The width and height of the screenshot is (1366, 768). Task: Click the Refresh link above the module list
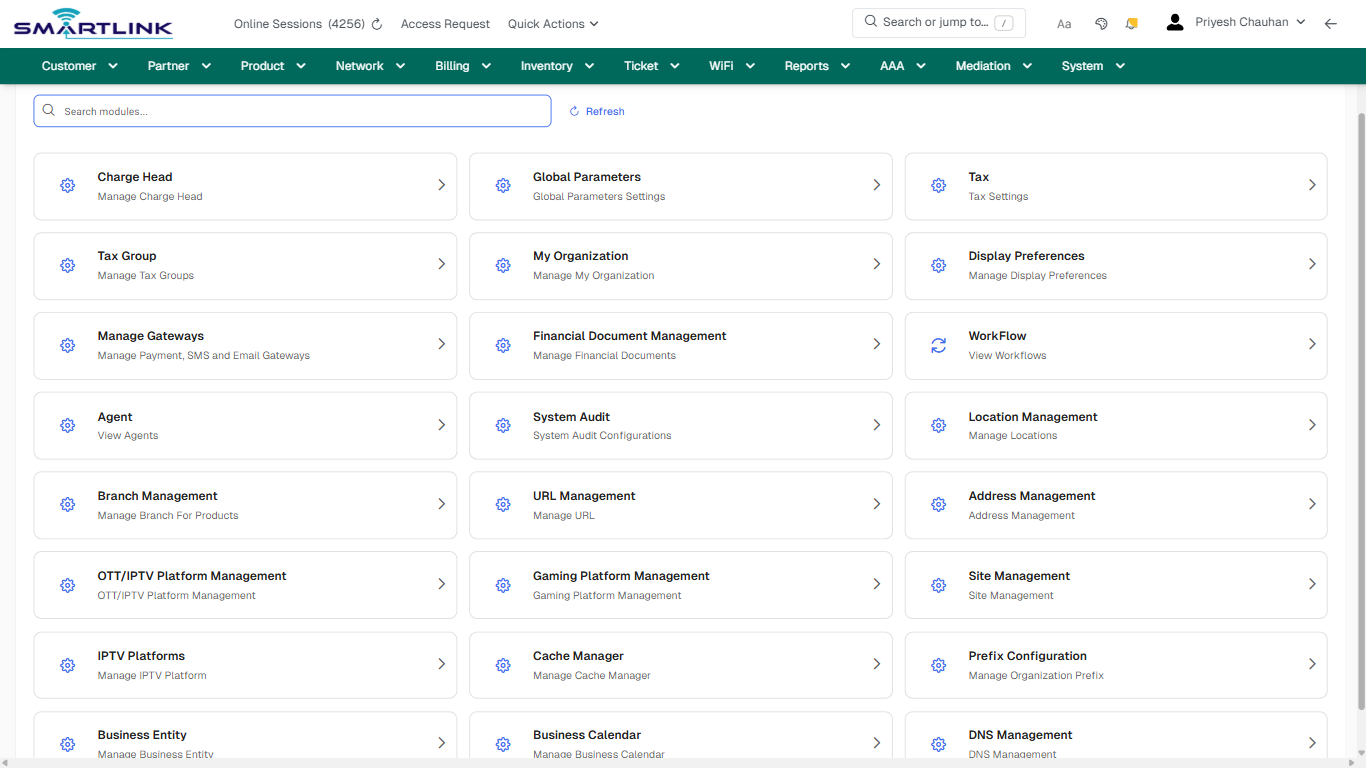coord(596,111)
